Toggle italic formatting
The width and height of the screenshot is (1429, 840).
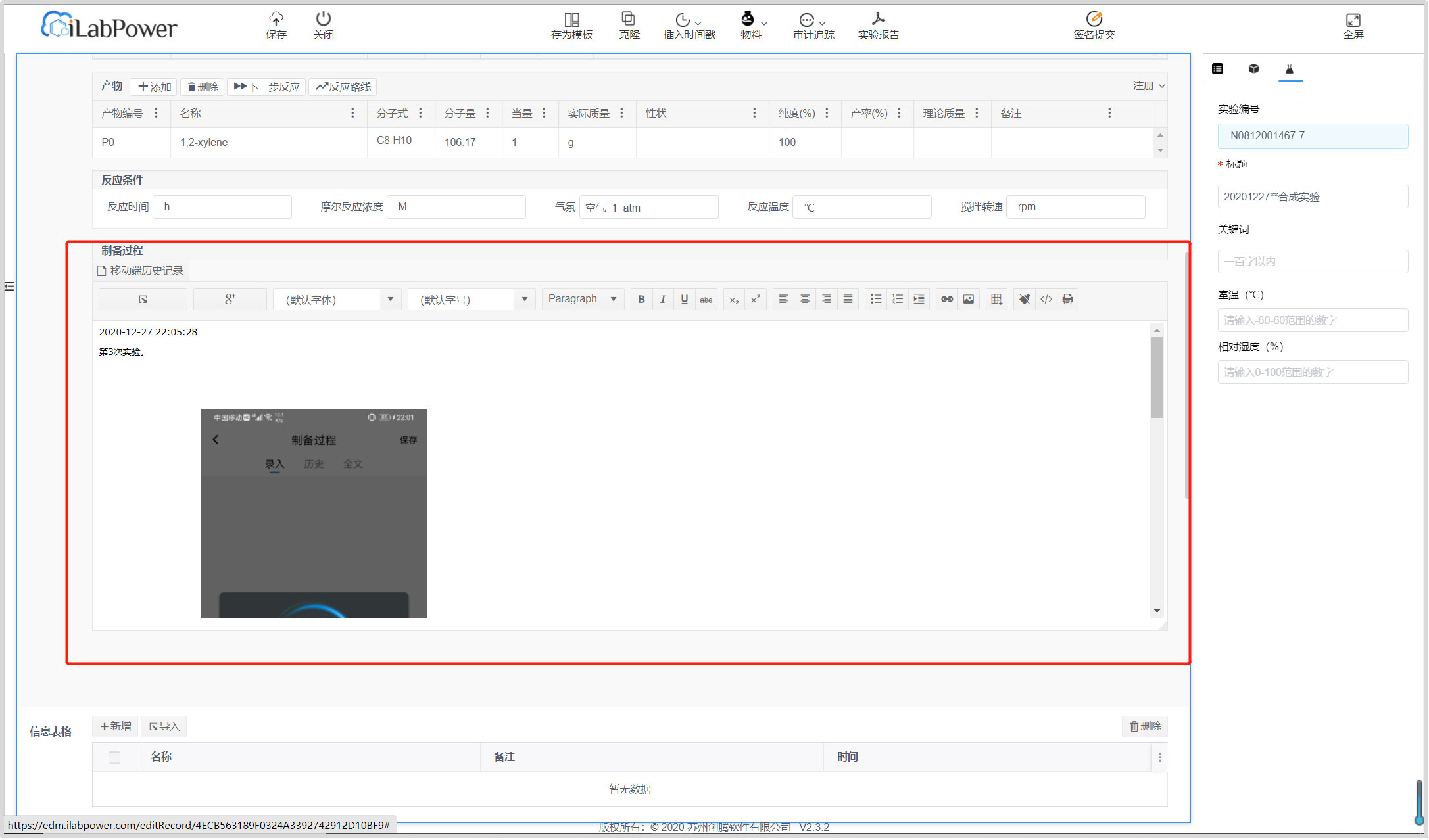click(x=663, y=300)
